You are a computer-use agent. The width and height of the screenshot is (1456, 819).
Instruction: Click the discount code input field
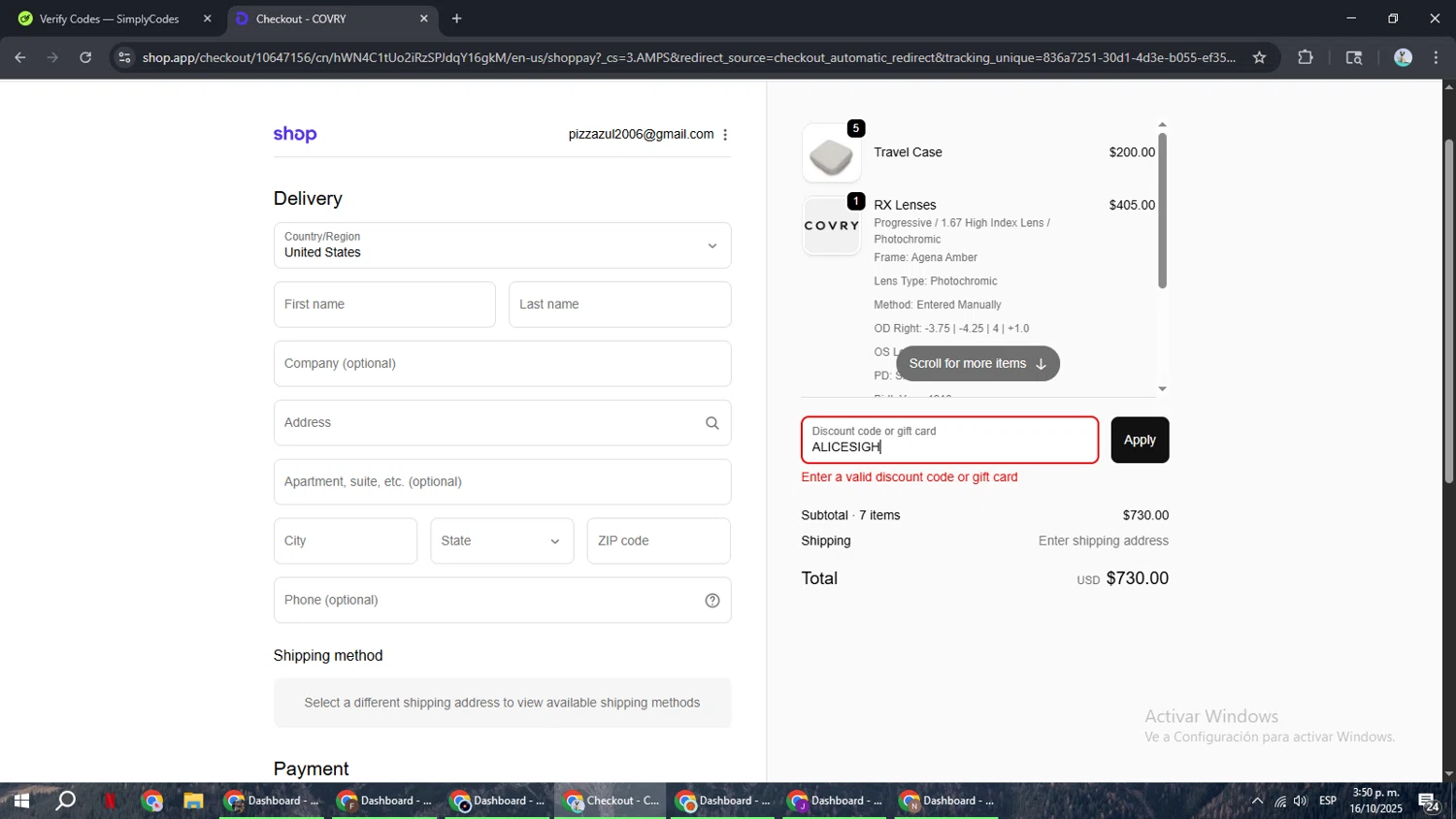(x=950, y=441)
